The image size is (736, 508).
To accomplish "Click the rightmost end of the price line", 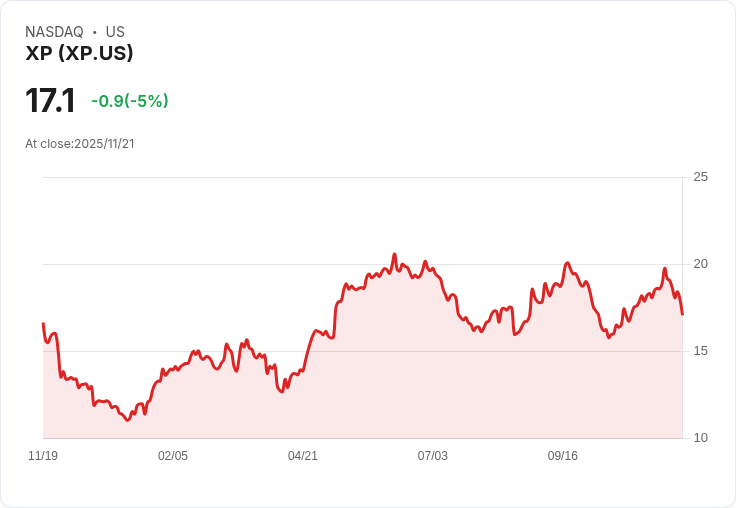I will click(x=682, y=314).
